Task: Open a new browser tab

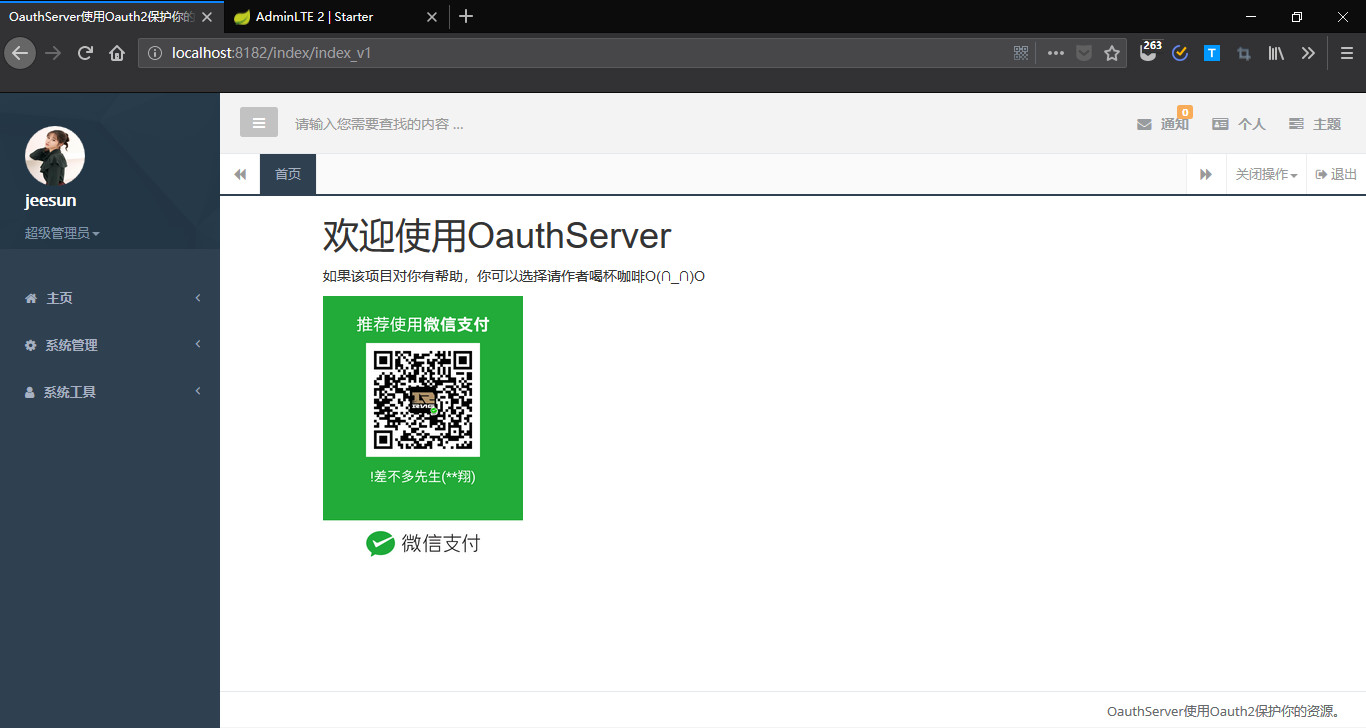Action: pyautogui.click(x=466, y=16)
